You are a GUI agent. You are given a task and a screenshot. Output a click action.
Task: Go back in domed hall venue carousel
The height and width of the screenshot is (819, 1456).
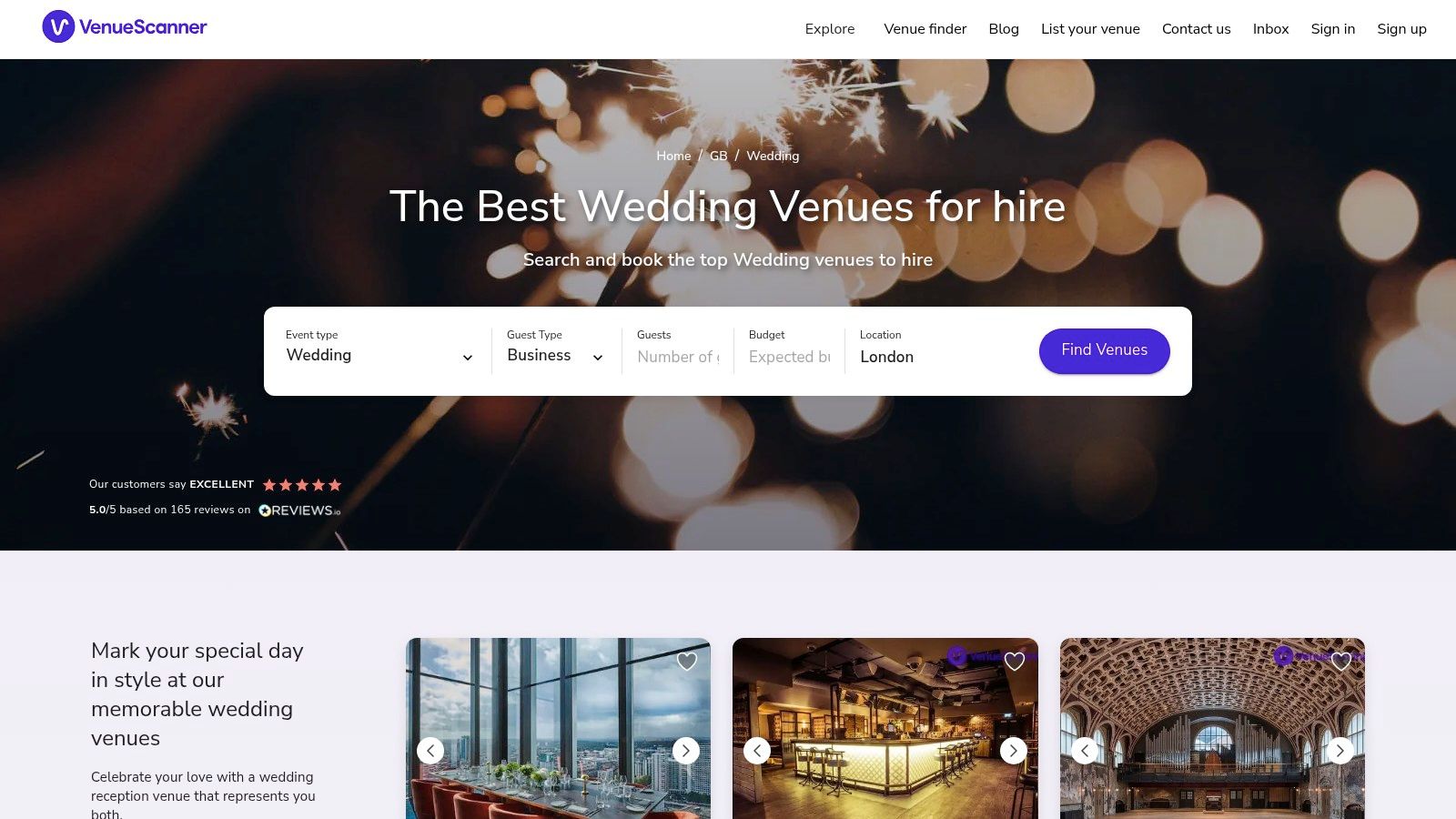click(x=1085, y=751)
